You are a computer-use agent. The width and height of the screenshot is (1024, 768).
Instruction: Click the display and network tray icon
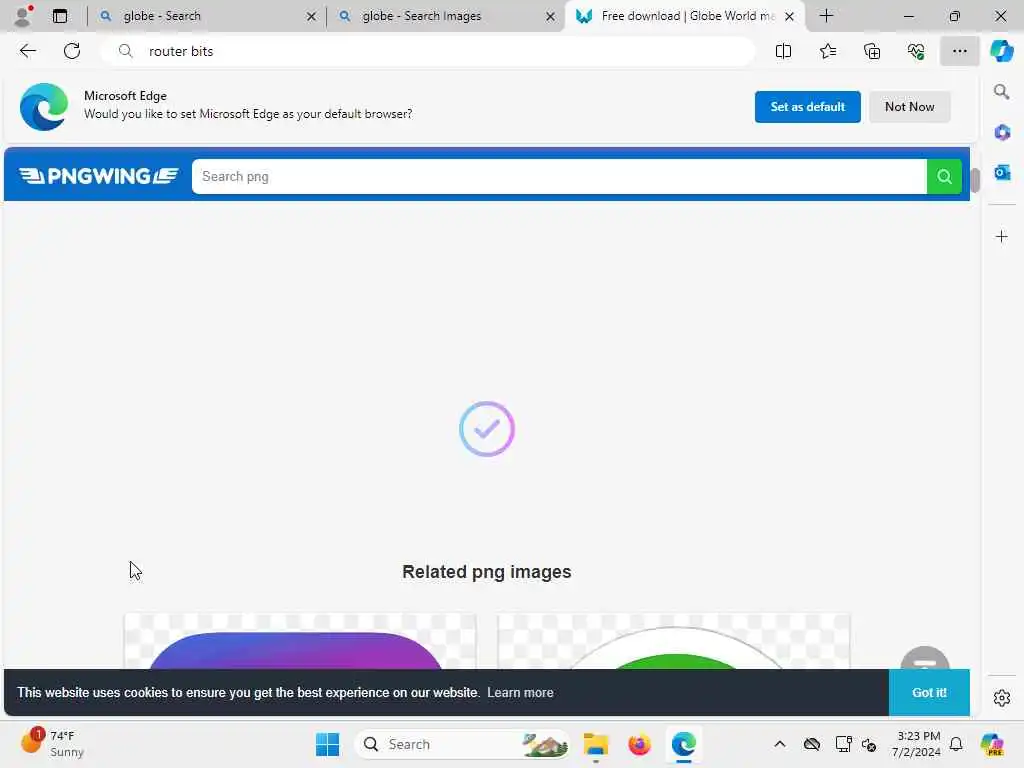click(x=843, y=744)
